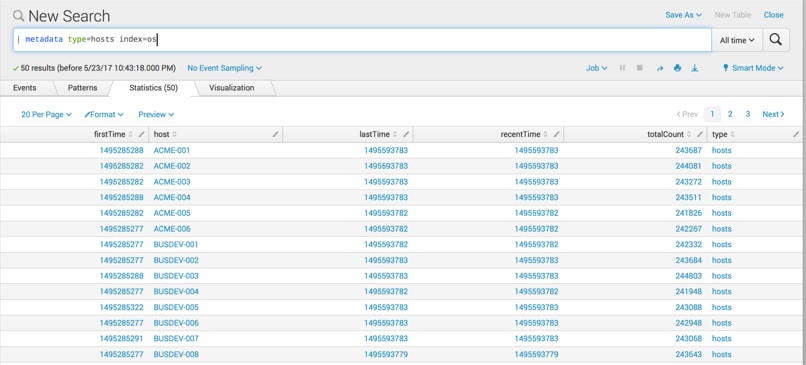The image size is (806, 365).
Task: Edit the firstTime column with pencil icon
Action: [x=142, y=134]
